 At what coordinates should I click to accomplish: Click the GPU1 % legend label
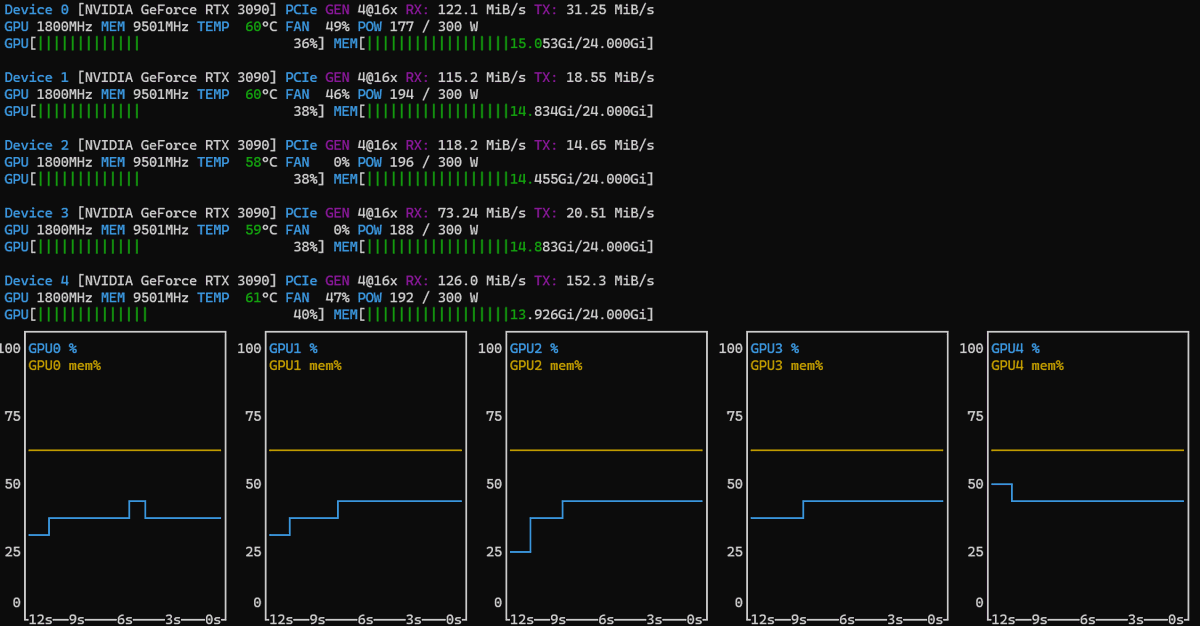[x=293, y=349]
